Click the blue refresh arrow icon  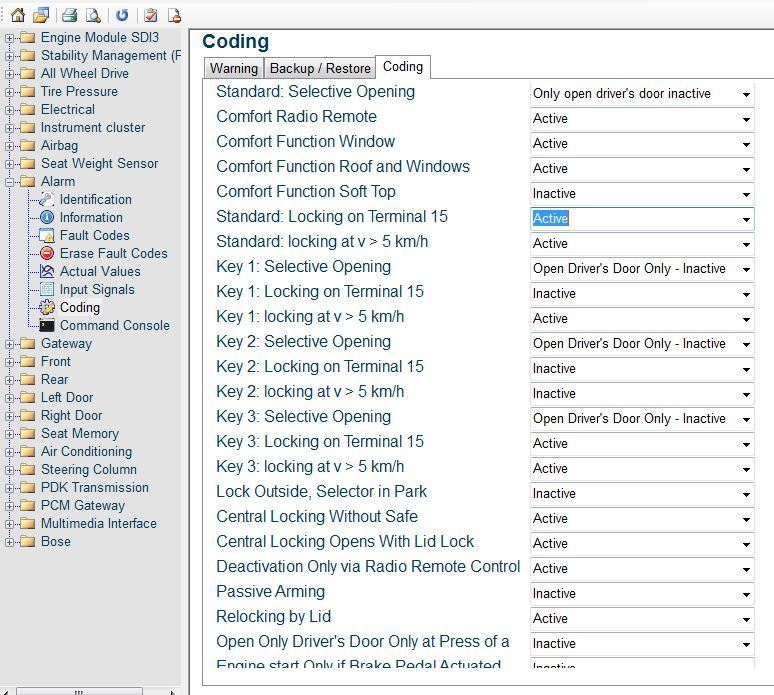click(122, 15)
